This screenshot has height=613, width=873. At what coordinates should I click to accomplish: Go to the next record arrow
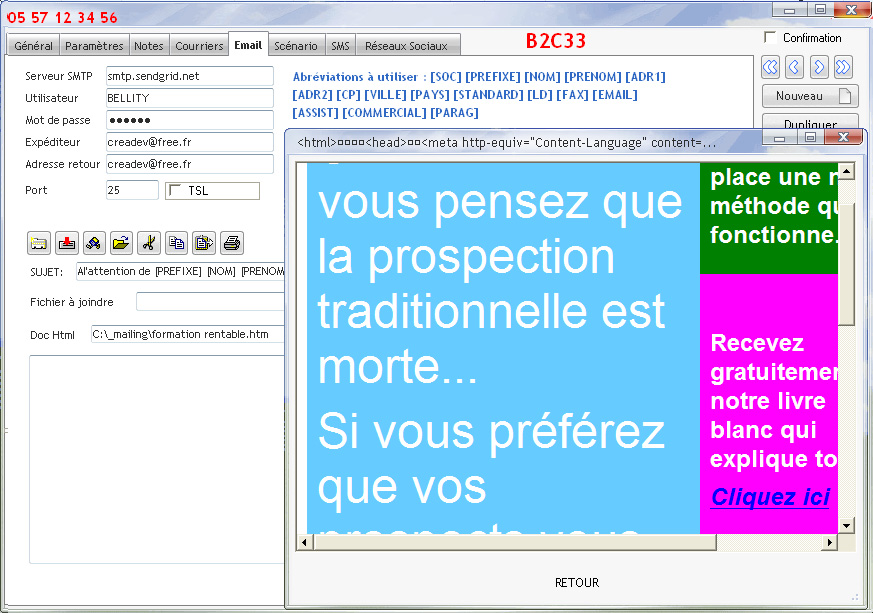coord(819,67)
